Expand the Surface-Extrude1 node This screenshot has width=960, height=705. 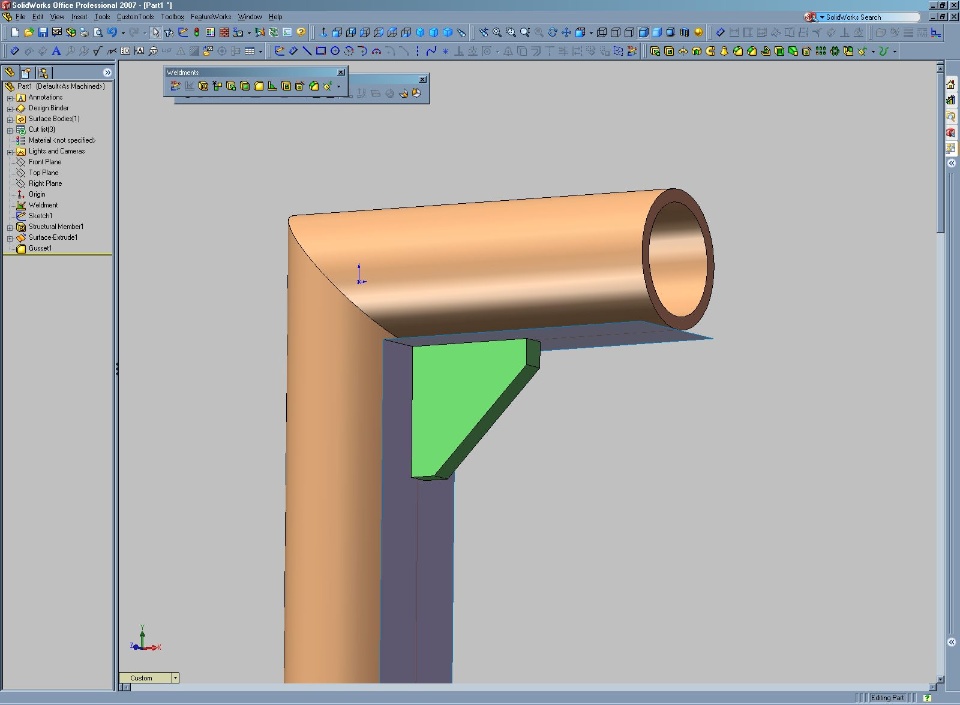click(x=10, y=238)
